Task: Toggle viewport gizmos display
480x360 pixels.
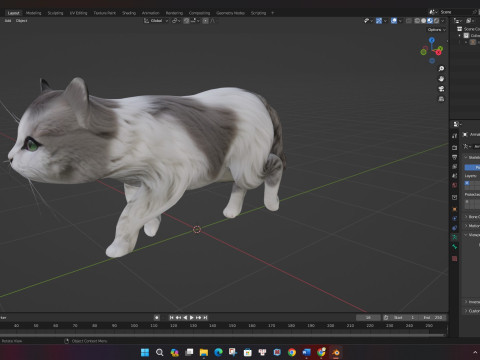Action: pos(379,21)
